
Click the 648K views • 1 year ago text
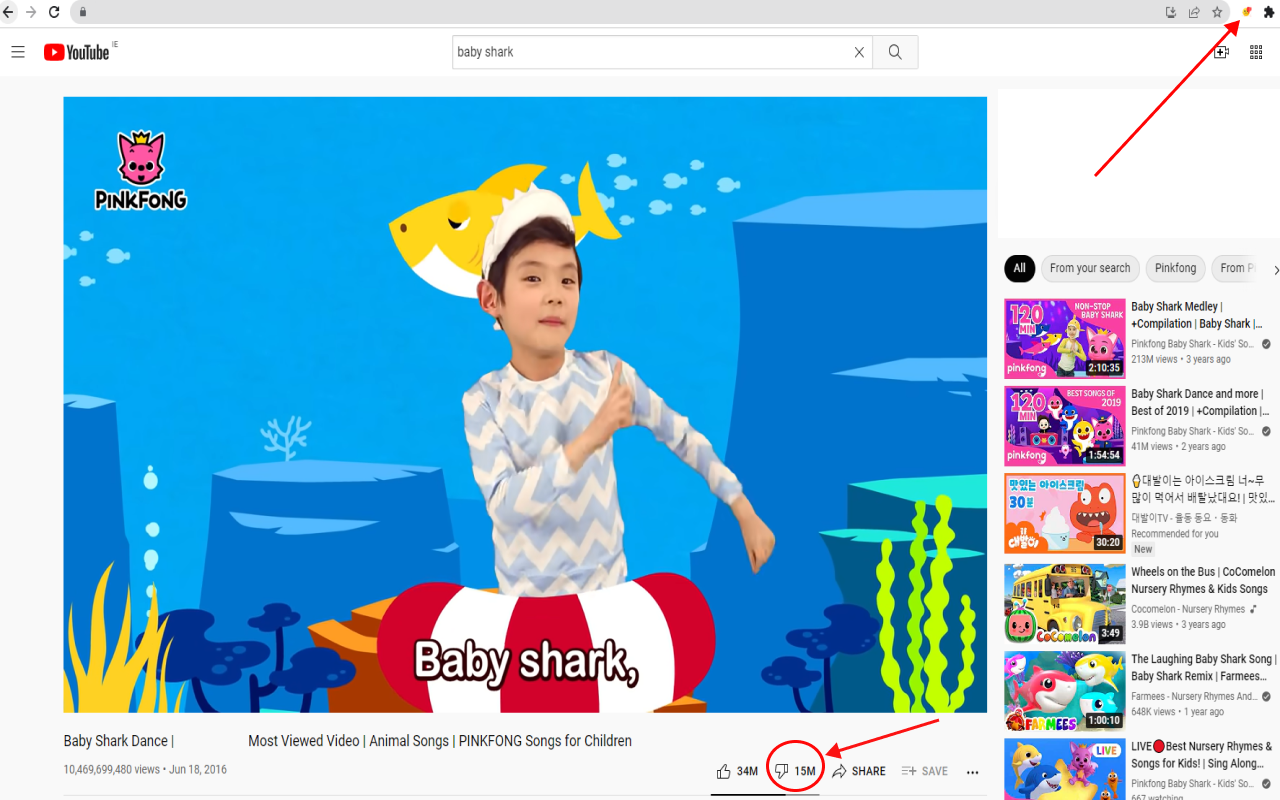point(1177,712)
